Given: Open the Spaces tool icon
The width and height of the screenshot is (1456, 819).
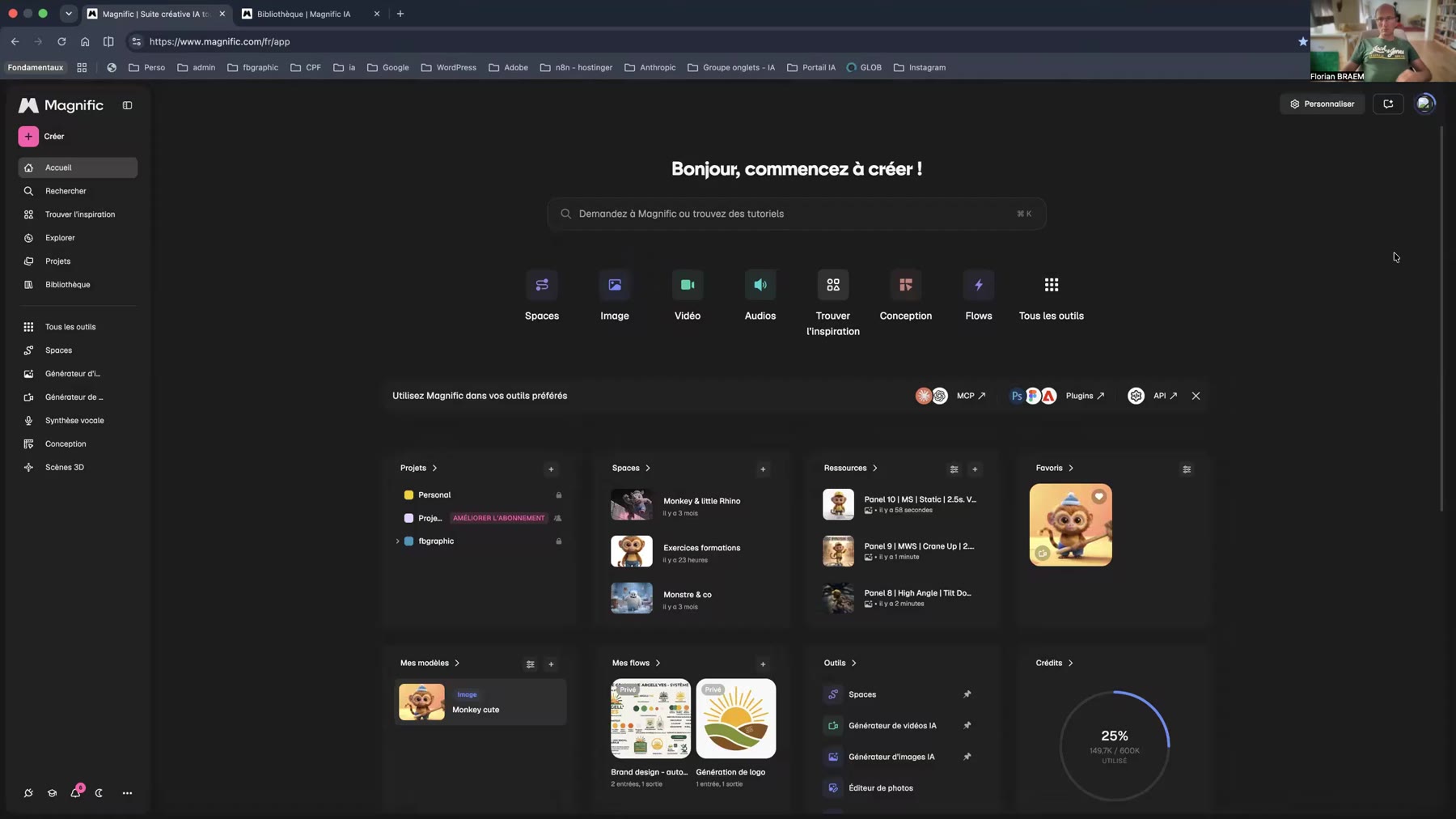Looking at the screenshot, I should [542, 285].
